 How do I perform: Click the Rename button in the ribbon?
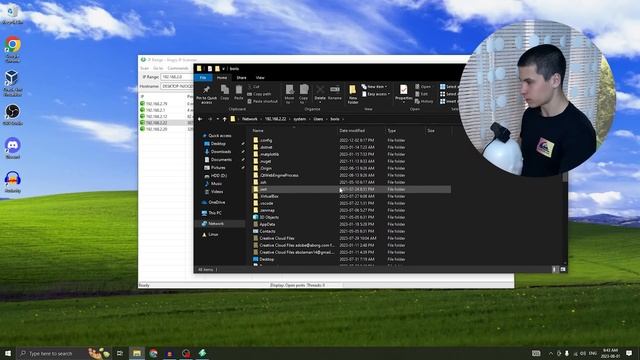click(335, 92)
